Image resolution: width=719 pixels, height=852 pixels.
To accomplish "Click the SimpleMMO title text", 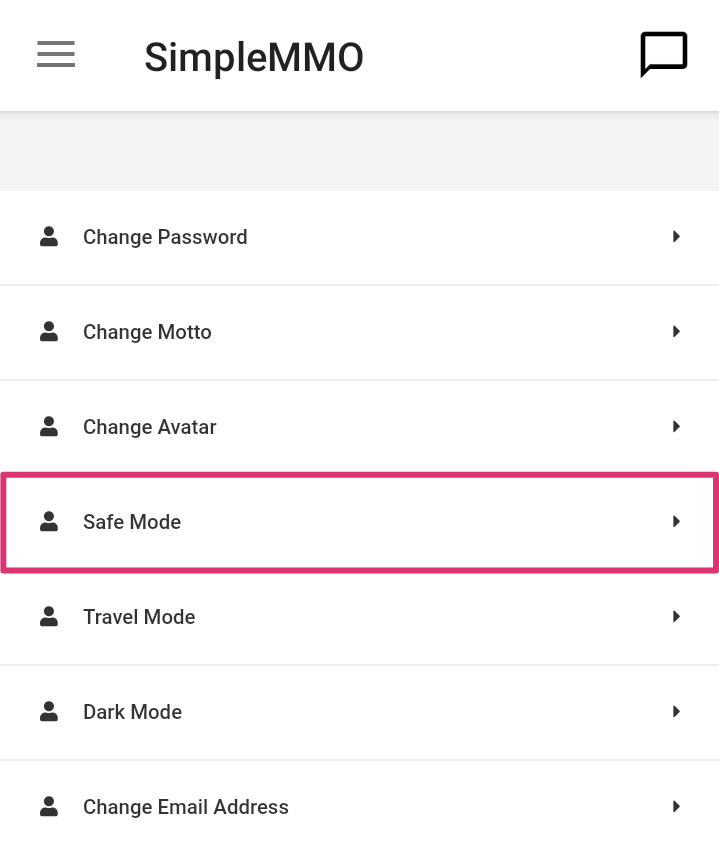I will [x=254, y=57].
